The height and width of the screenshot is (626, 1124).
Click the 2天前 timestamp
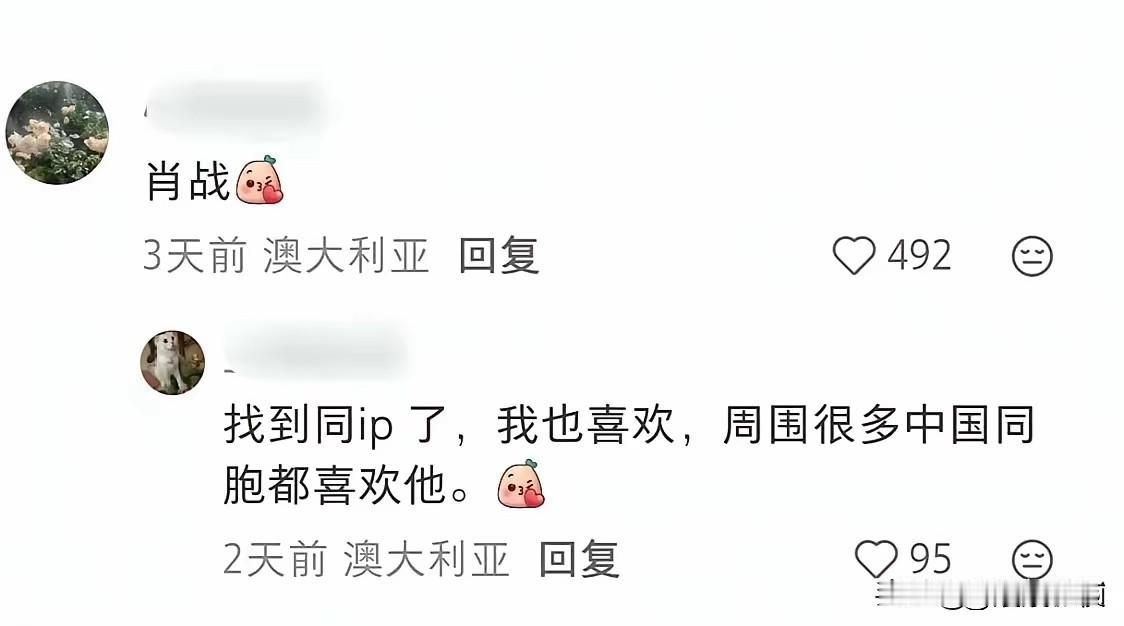tap(275, 559)
